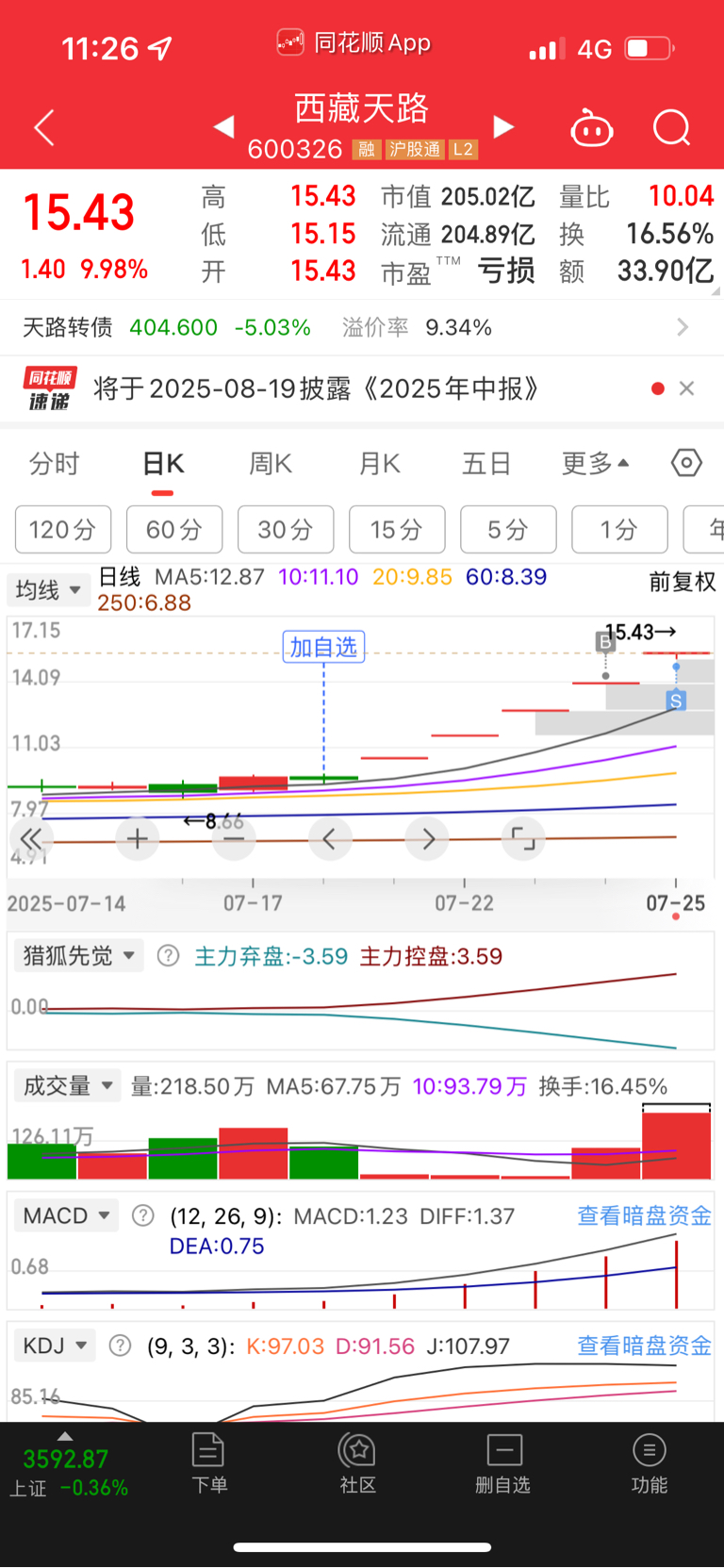Open 查看暗盘资金 link beside KDJ
Viewport: 724px width, 1568px height.
[645, 1345]
